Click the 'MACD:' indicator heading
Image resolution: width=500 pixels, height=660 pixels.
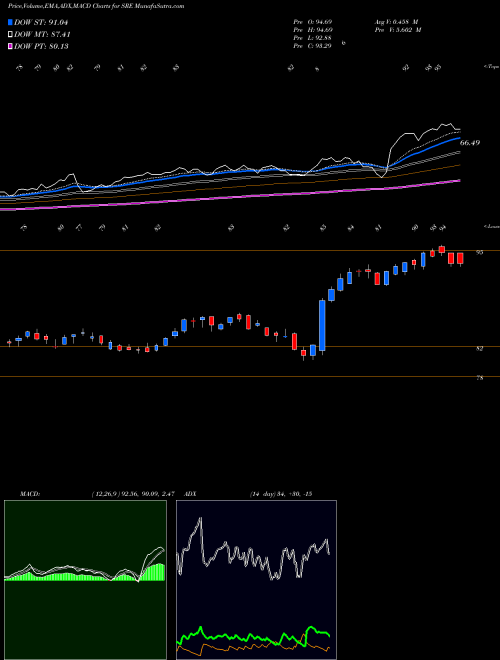[30, 494]
